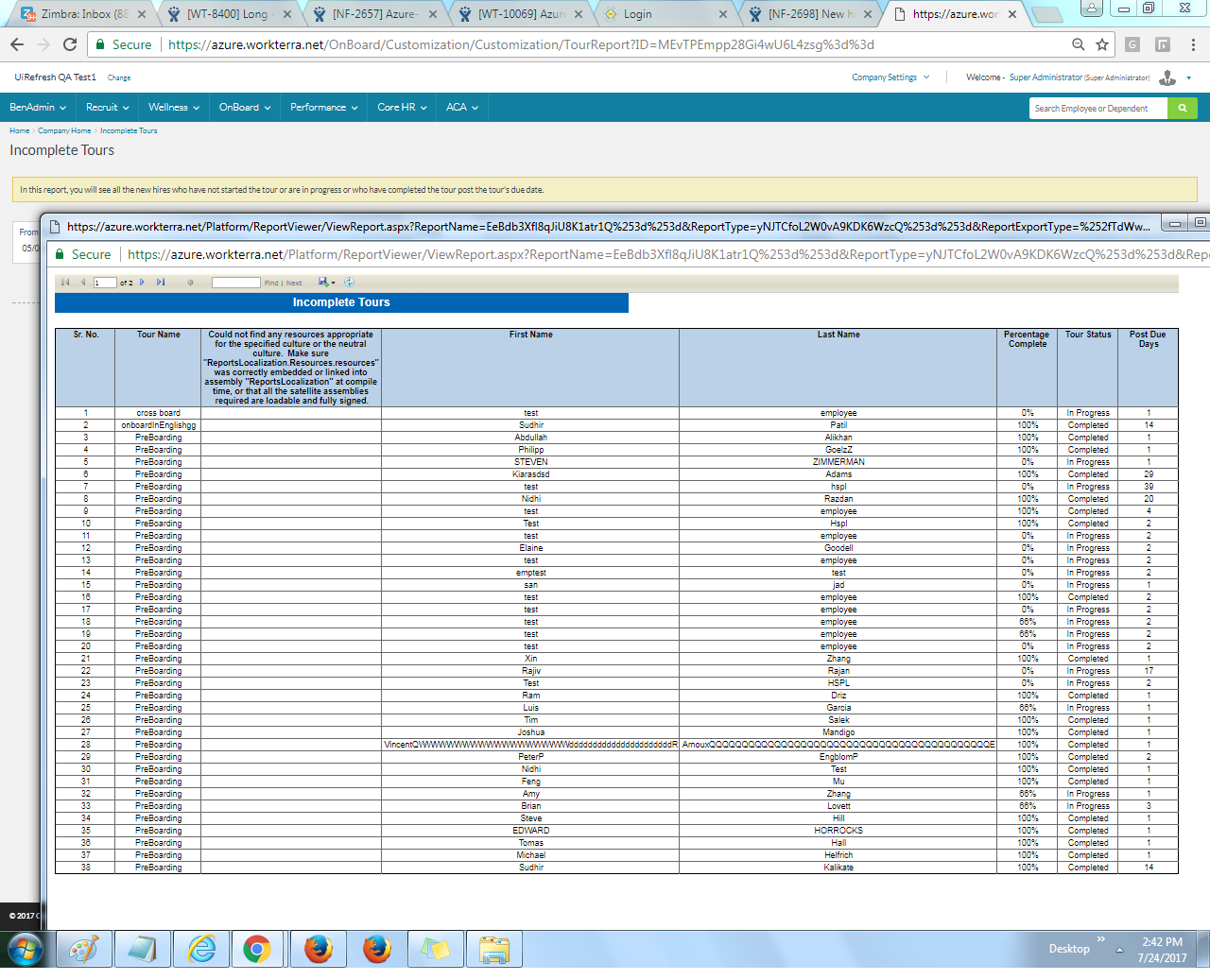Expand the Company Settings dropdown
This screenshot has height=980, width=1210.
[x=890, y=77]
